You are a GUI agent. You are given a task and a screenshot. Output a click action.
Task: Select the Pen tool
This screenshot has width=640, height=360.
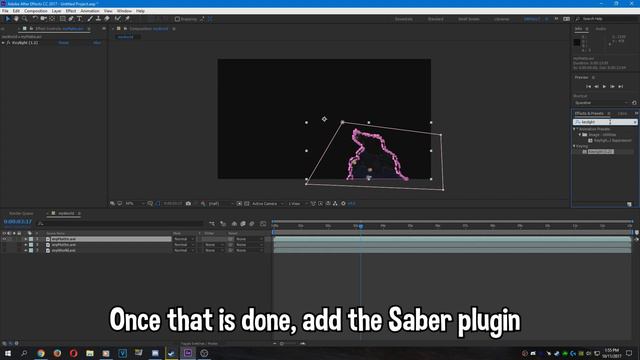(71, 19)
